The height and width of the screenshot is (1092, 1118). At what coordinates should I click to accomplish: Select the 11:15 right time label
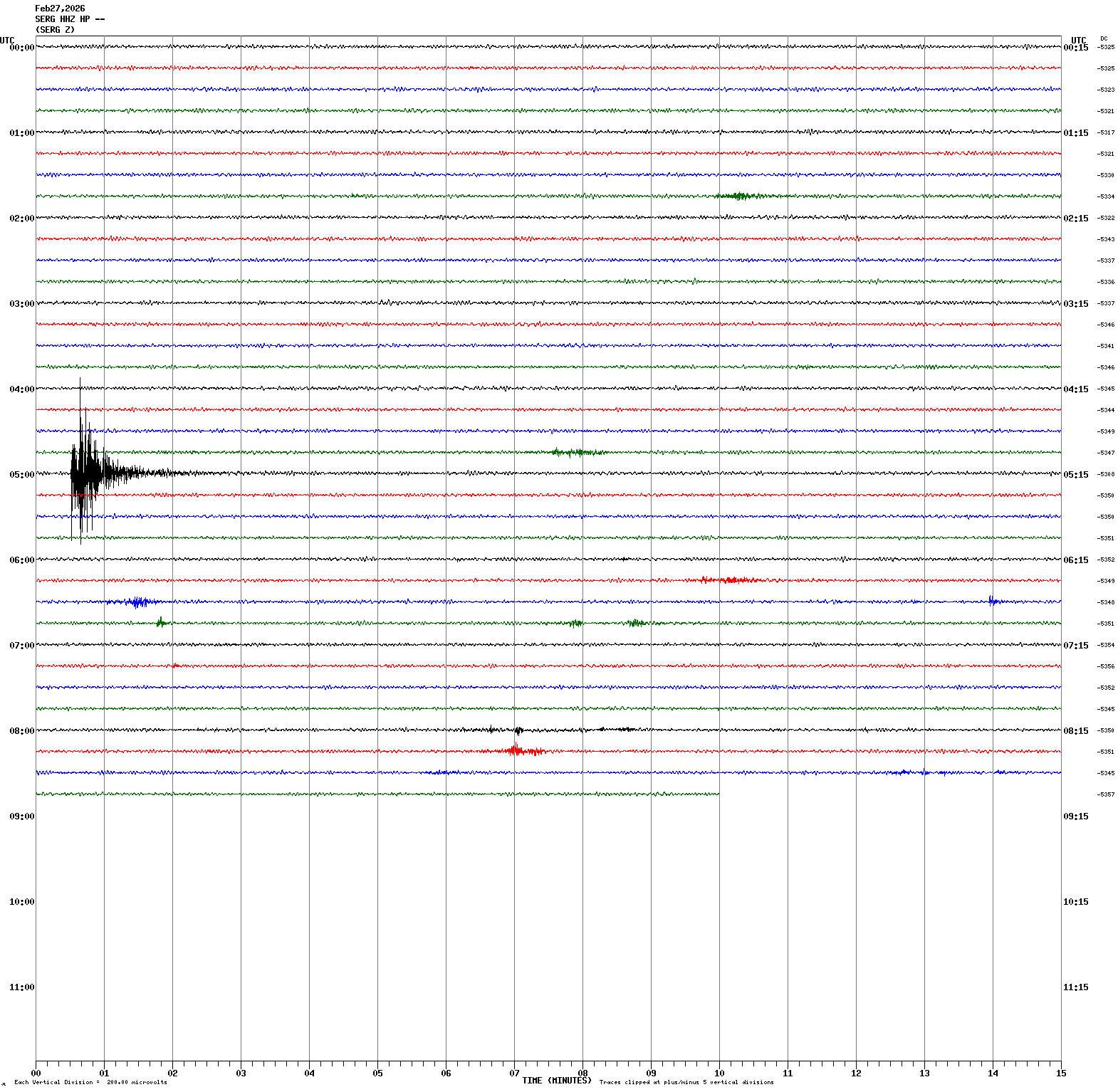[1075, 987]
